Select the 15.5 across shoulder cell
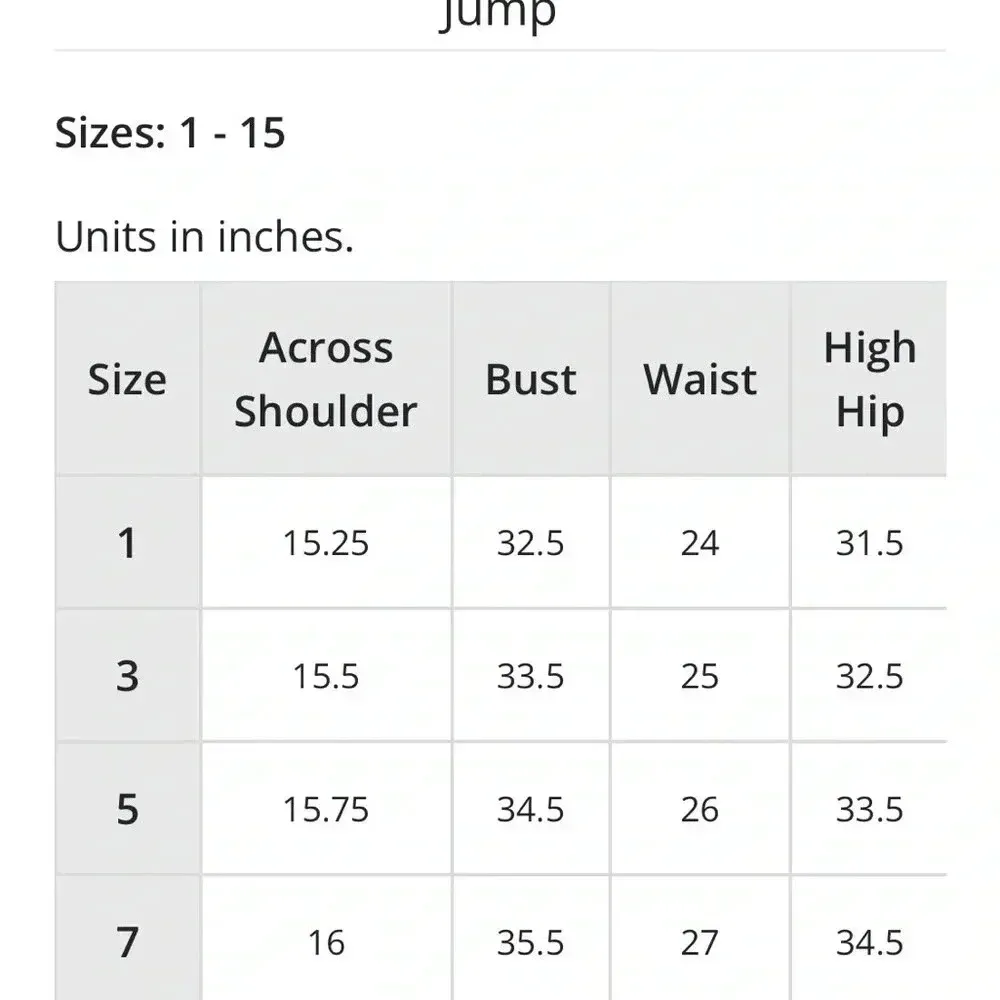Viewport: 1000px width, 1000px height. click(326, 676)
